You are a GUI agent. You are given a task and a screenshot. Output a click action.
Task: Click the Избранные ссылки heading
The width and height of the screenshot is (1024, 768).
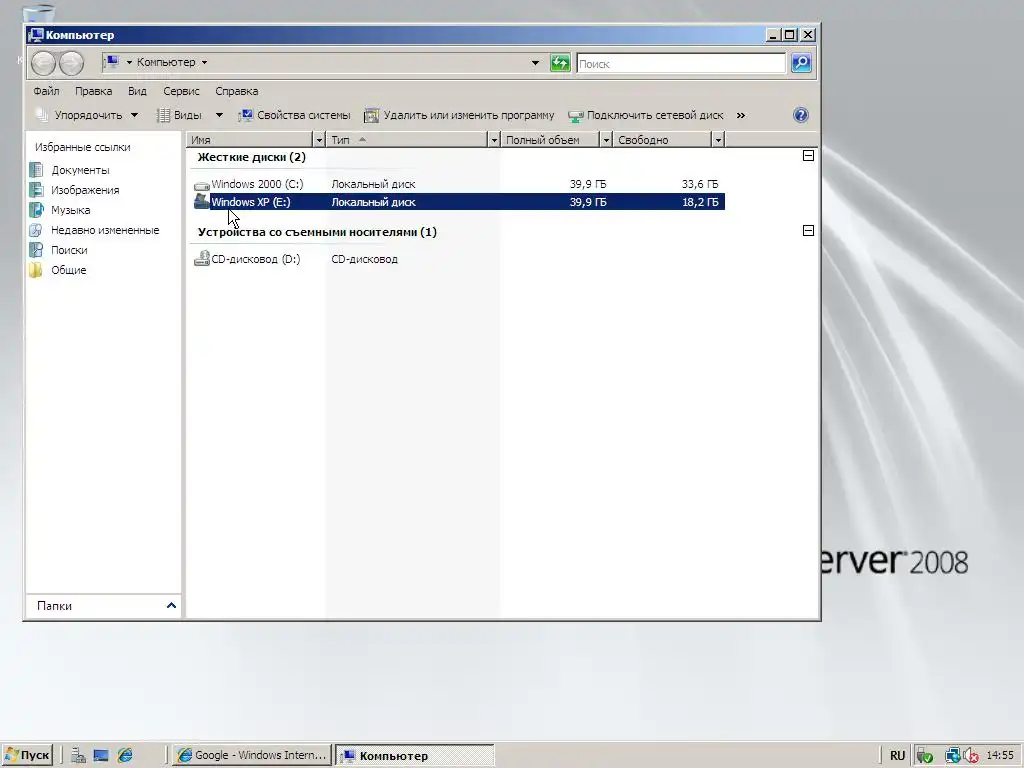pos(82,147)
